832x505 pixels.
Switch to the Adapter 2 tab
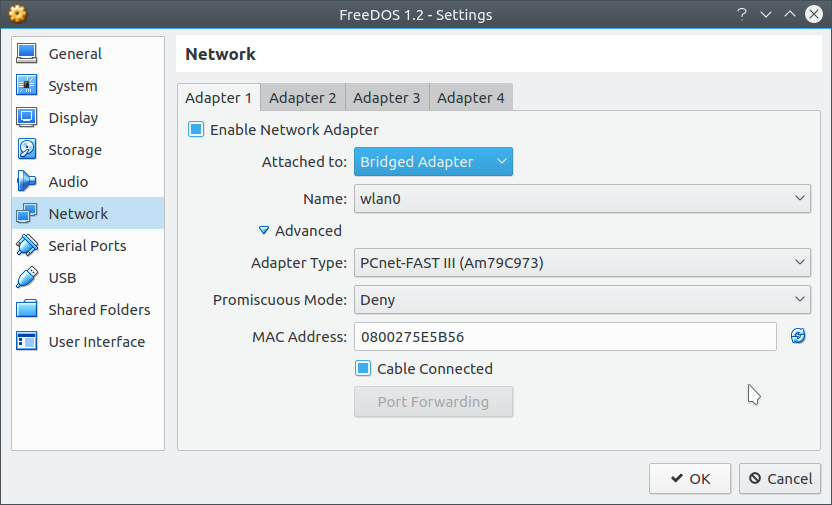tap(302, 98)
